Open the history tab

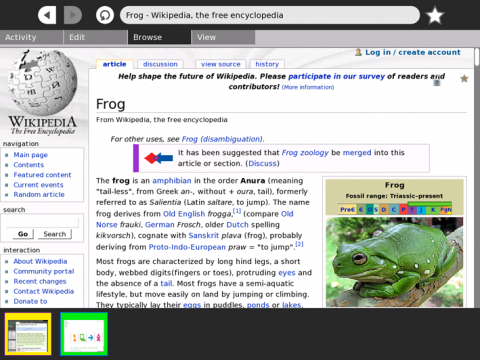(267, 64)
